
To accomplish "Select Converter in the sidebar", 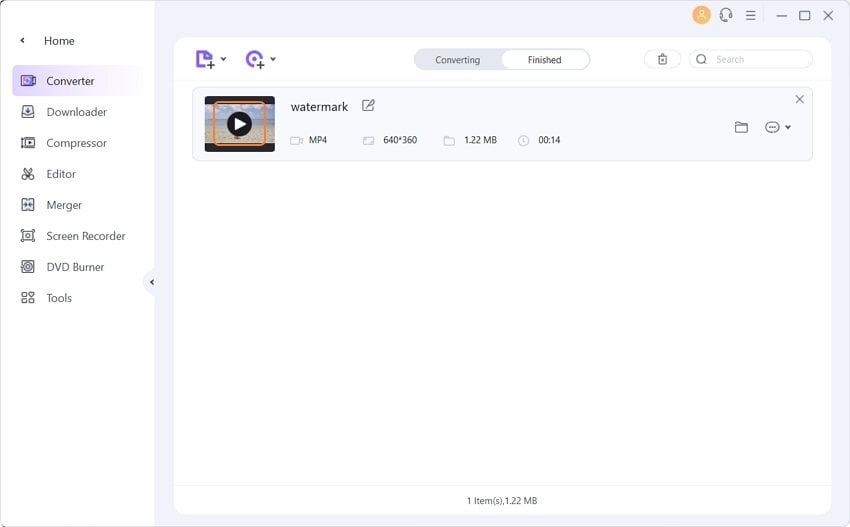I will (x=76, y=81).
